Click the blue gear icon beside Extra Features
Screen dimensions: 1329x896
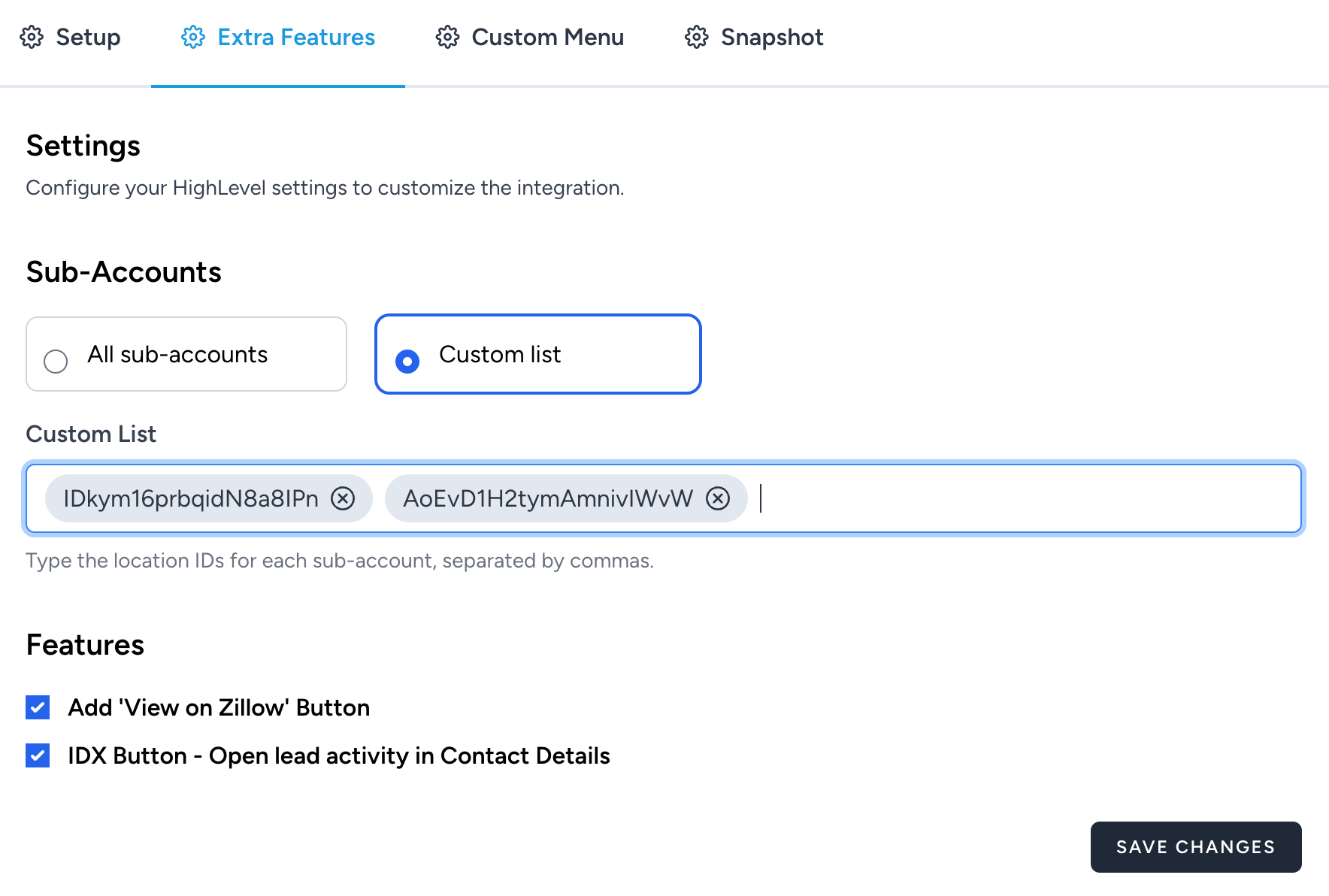[x=193, y=37]
